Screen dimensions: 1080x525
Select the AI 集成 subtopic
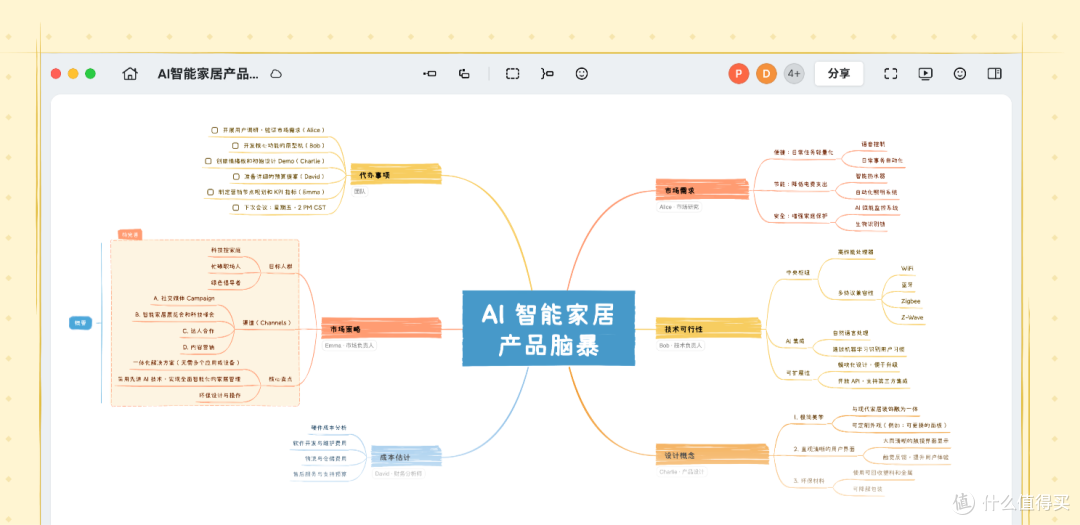(796, 342)
